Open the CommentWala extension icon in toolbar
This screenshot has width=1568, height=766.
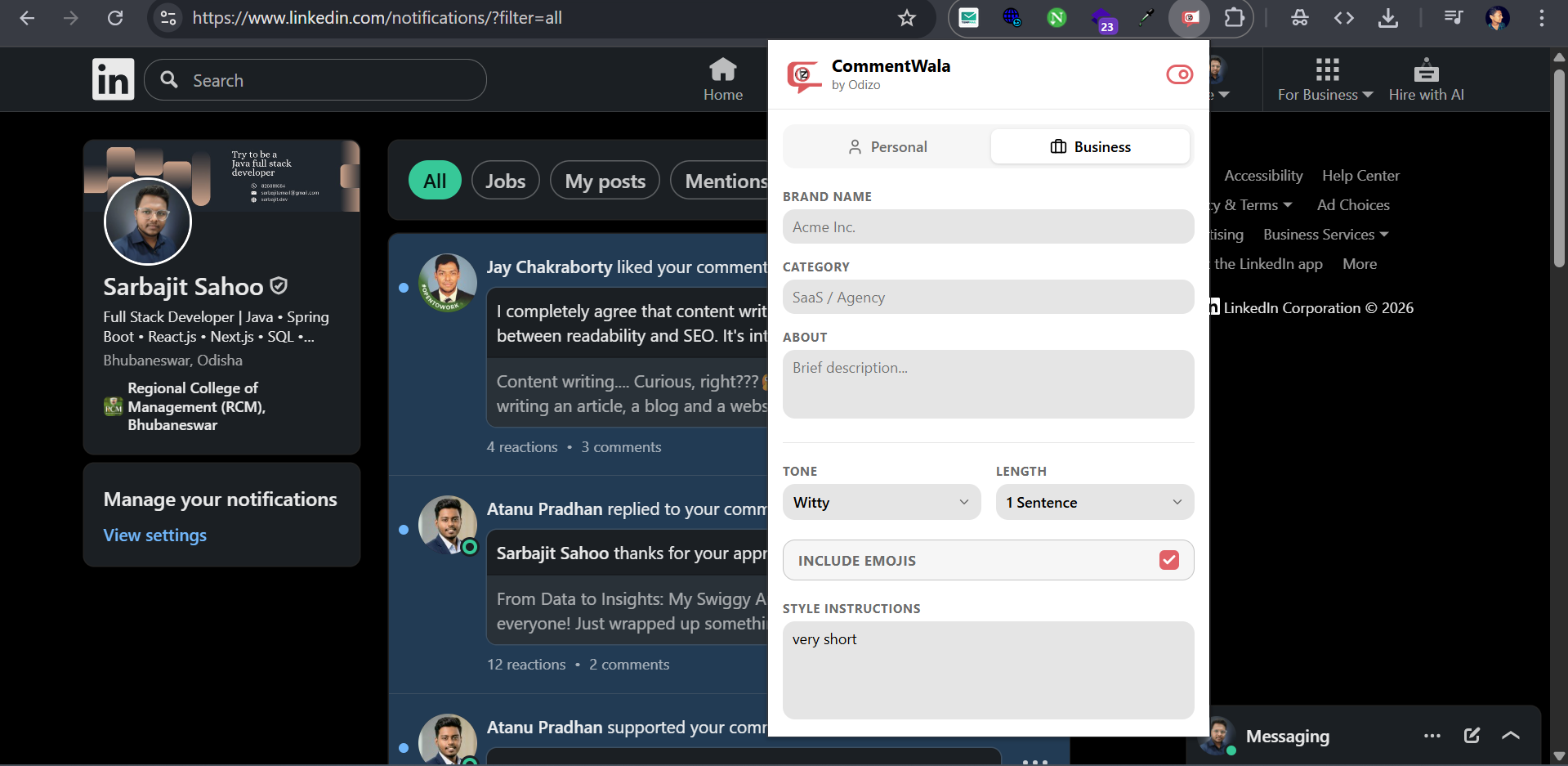pos(1189,18)
